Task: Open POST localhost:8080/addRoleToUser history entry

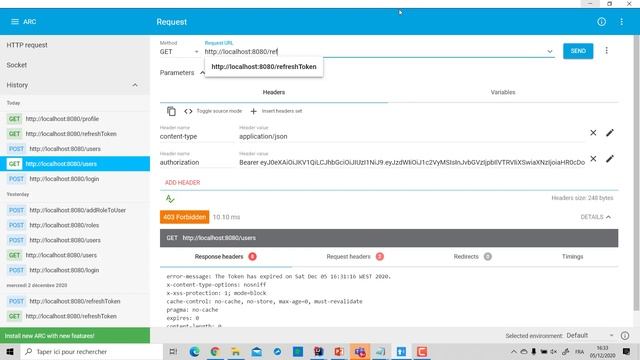Action: tap(75, 210)
